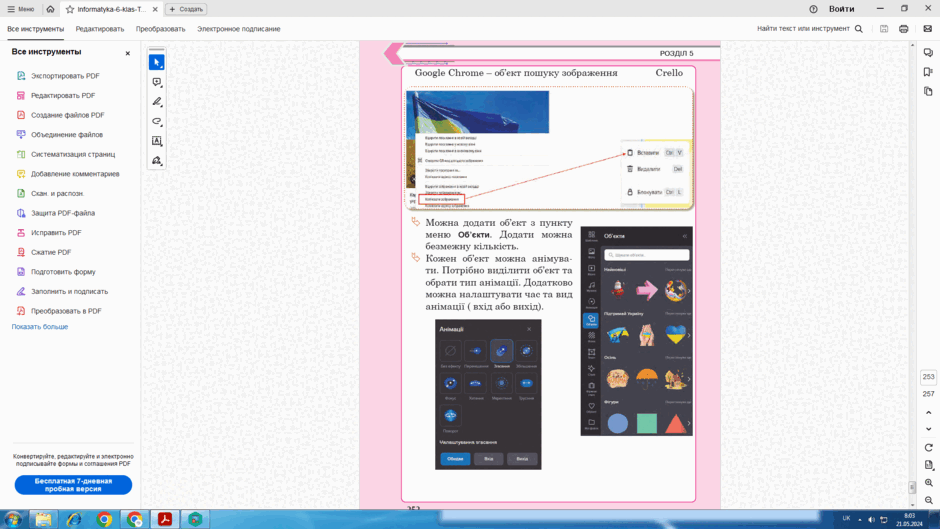The width and height of the screenshot is (940, 529).
Task: Open the Редактировать menu tab
Action: pos(100,29)
